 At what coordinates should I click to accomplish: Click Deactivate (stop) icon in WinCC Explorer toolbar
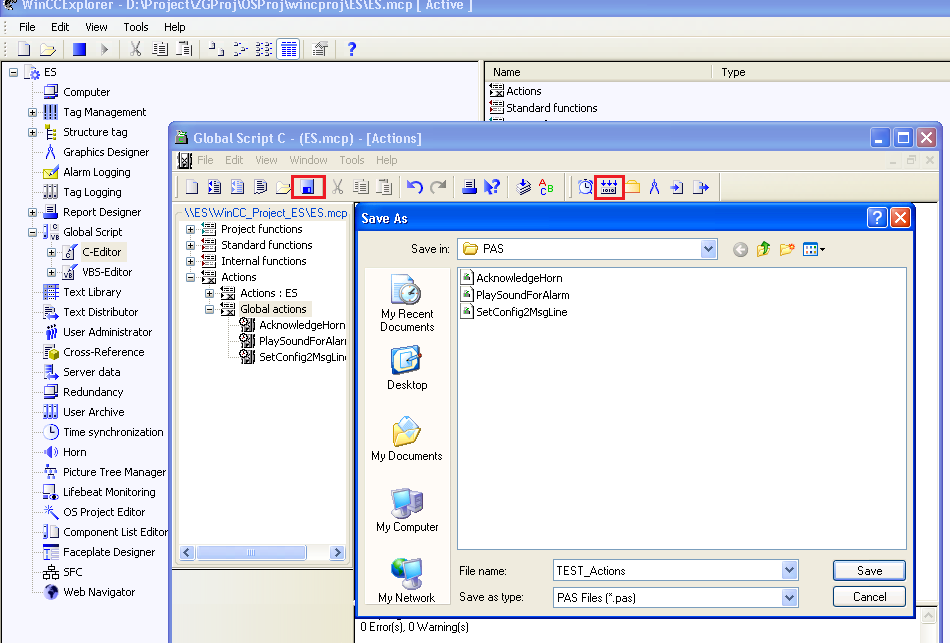coord(79,49)
